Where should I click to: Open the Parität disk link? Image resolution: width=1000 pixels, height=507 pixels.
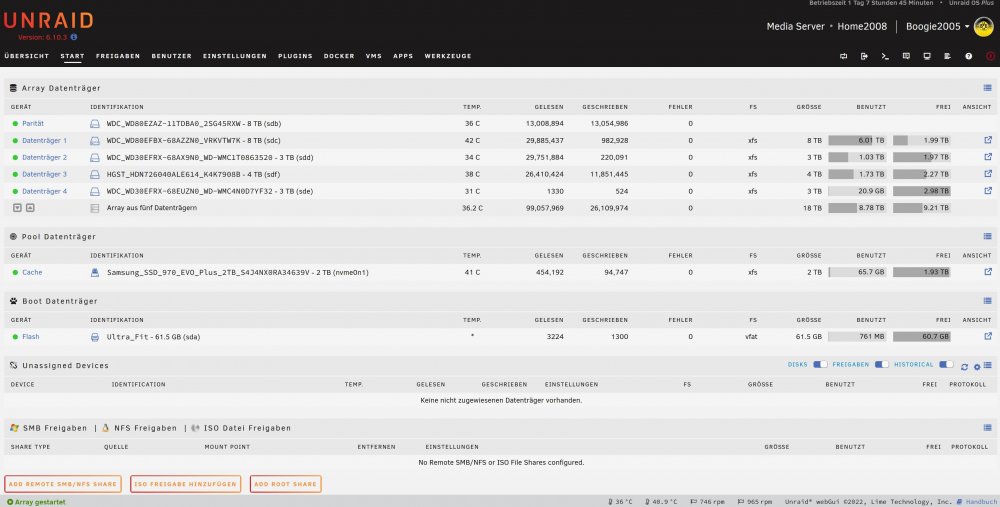pyautogui.click(x=33, y=124)
